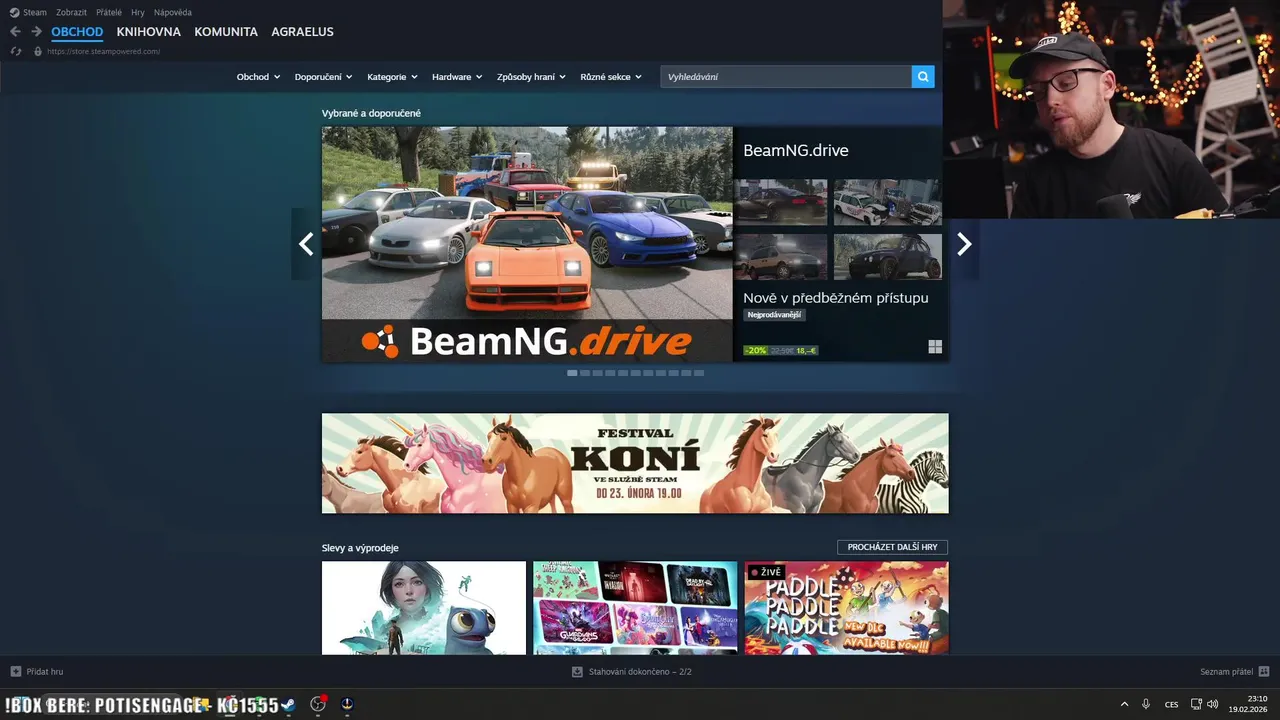Show next featured game in carousel
This screenshot has height=720, width=1280.
click(964, 244)
